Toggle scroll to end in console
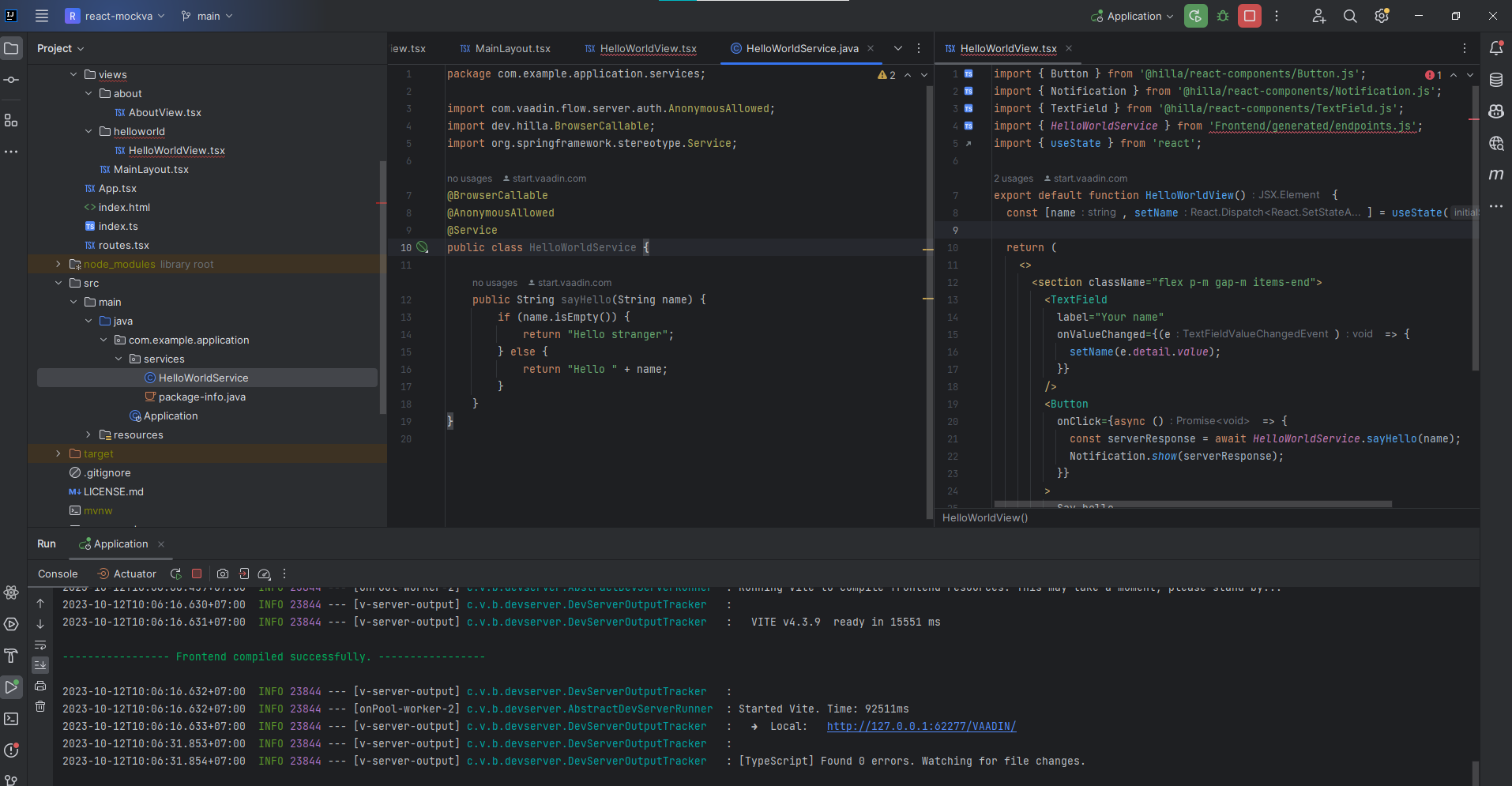Screen dimensions: 1512x786 40,665
